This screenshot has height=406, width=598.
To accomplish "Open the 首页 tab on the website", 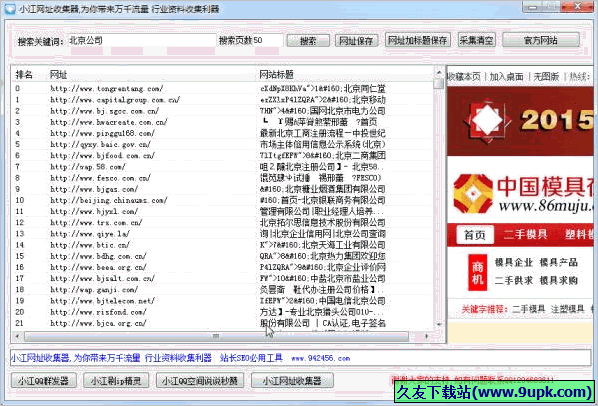I will pyautogui.click(x=475, y=235).
